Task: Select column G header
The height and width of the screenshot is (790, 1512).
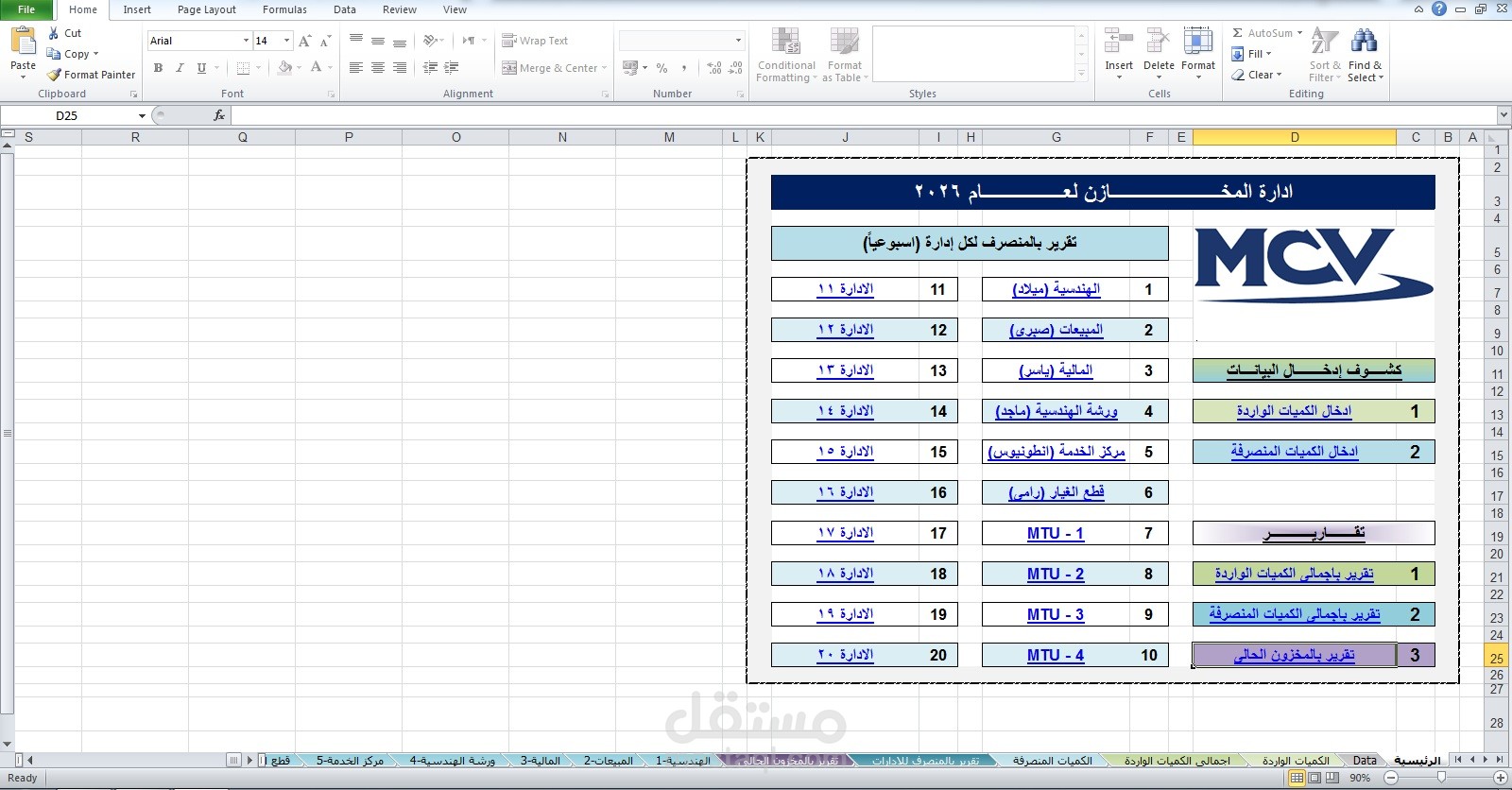Action: tap(1056, 137)
